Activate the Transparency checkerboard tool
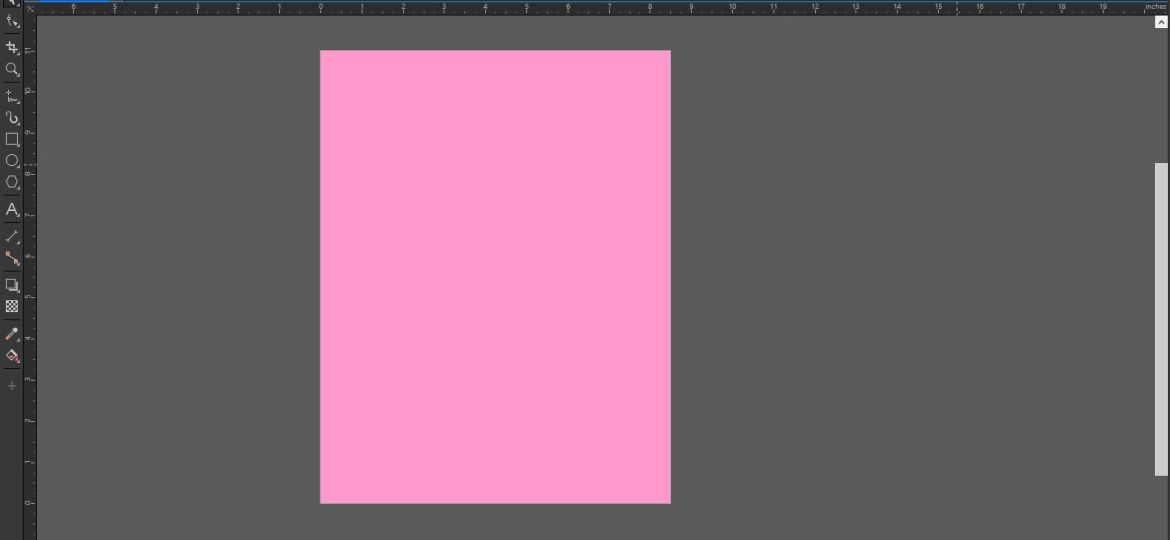Screen dimensions: 1170x540 click(12, 307)
